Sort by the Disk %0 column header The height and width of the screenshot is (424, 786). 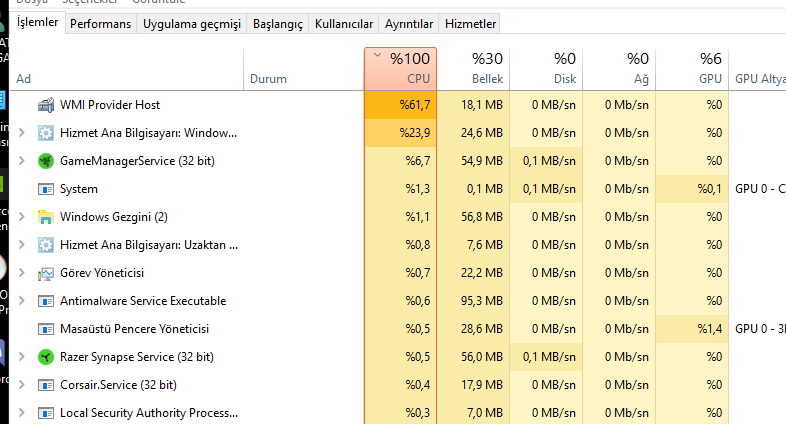(x=546, y=69)
